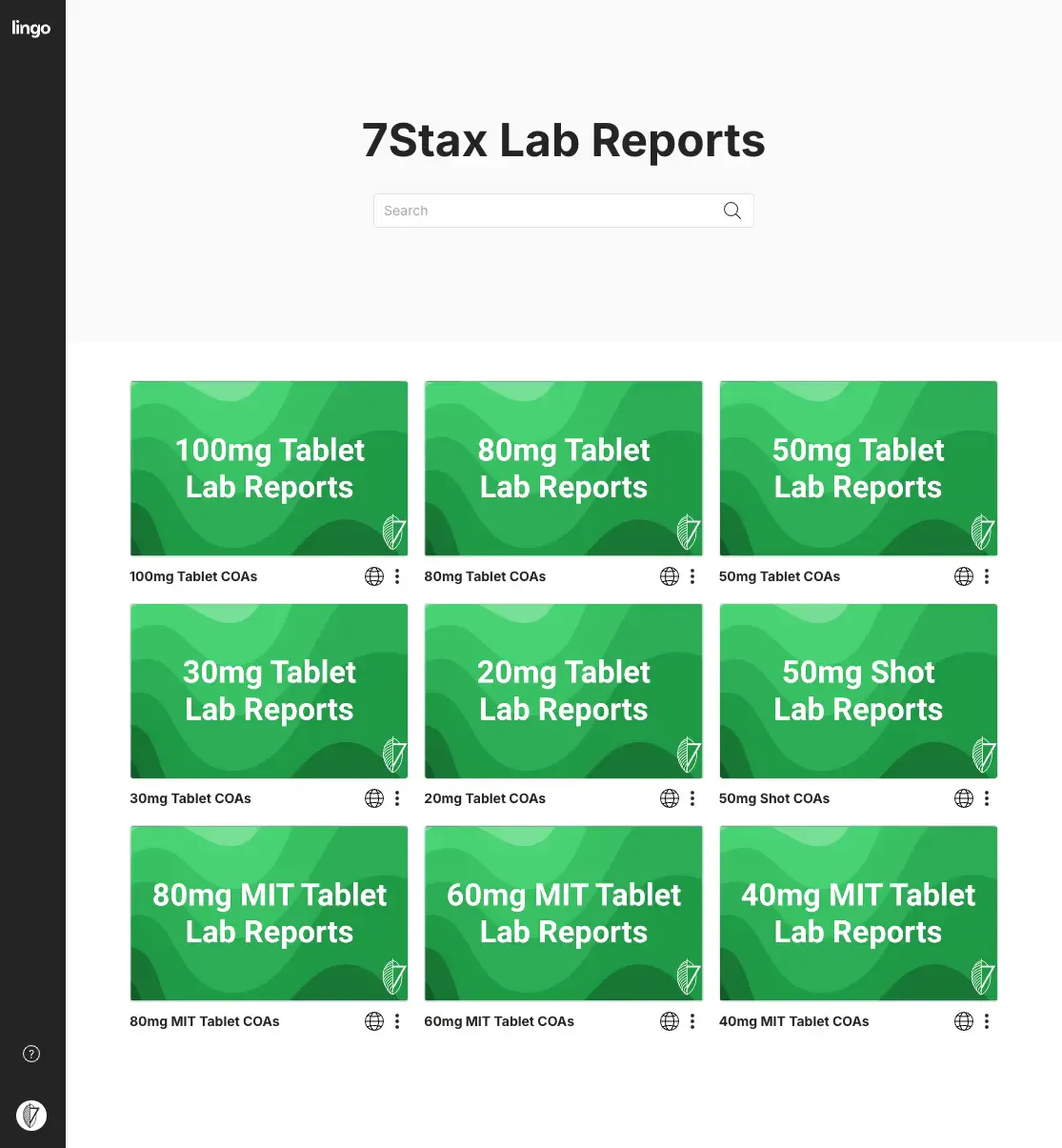Open more options for 30mg Tablet COAs

[x=397, y=798]
